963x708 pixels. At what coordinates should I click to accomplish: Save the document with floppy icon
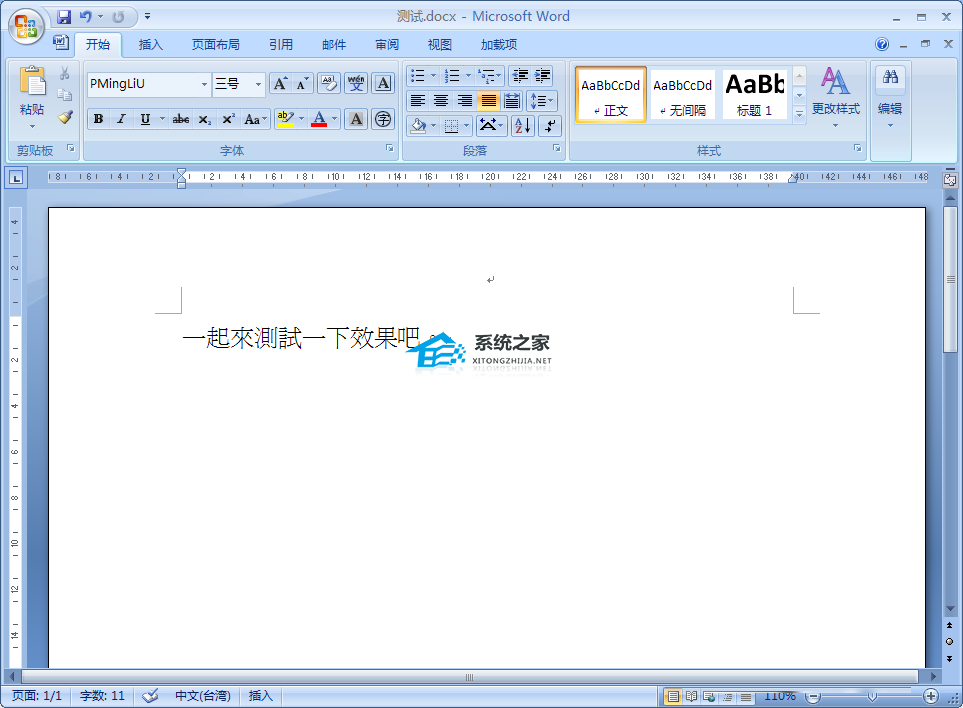pyautogui.click(x=64, y=17)
